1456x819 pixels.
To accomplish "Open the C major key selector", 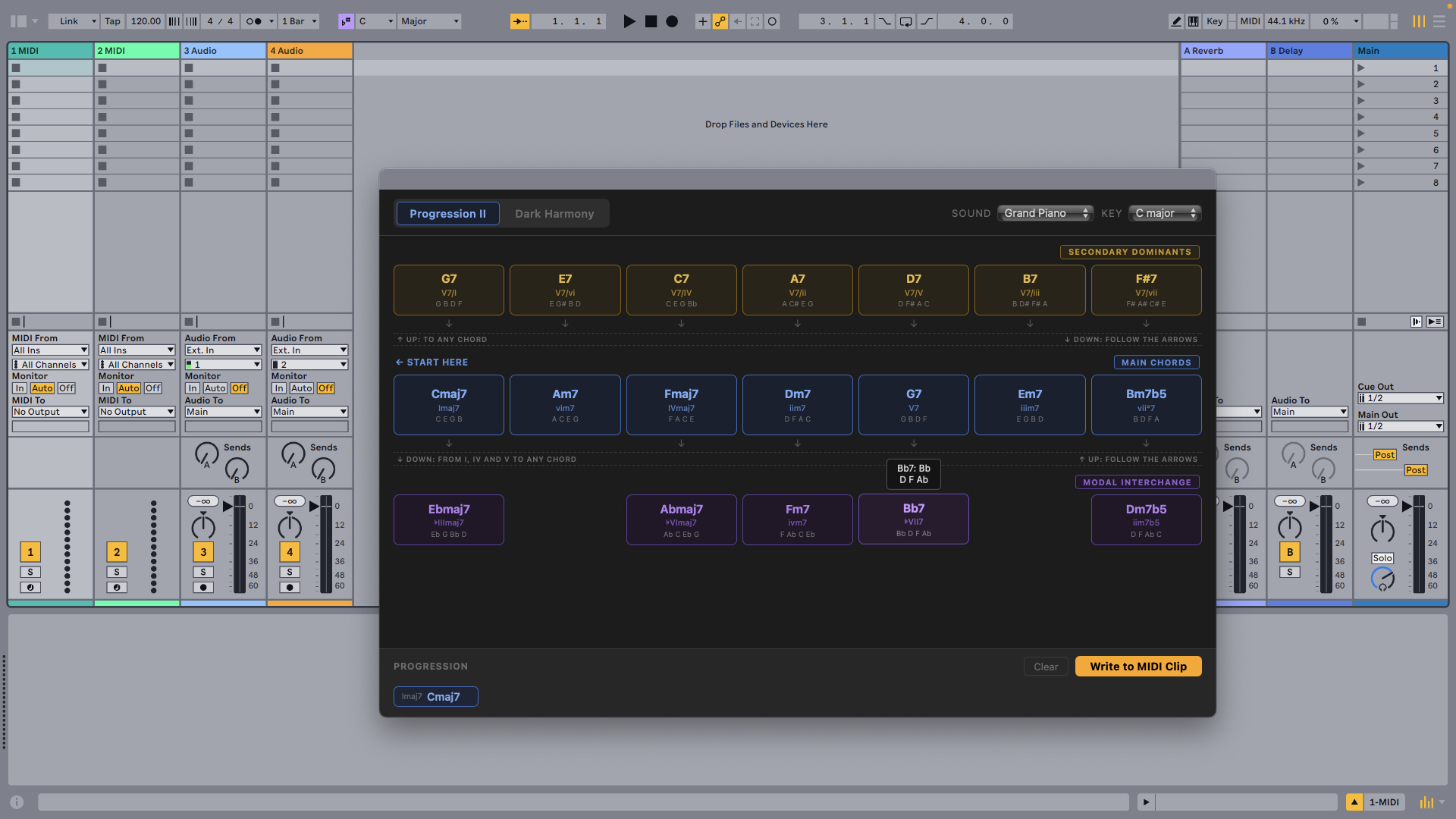I will (x=1165, y=213).
